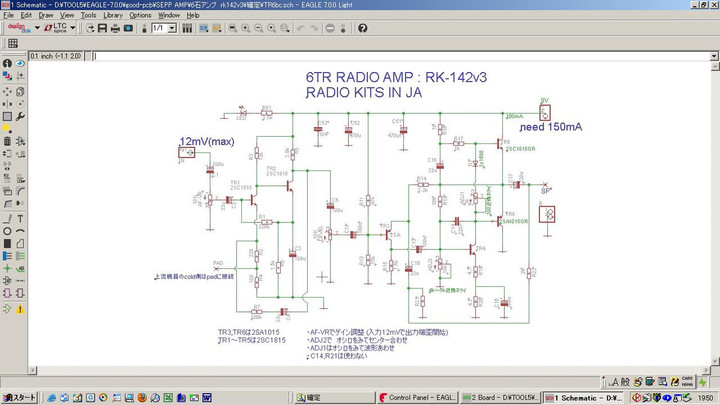Click the ERC warning triangle icon

(x=21, y=309)
